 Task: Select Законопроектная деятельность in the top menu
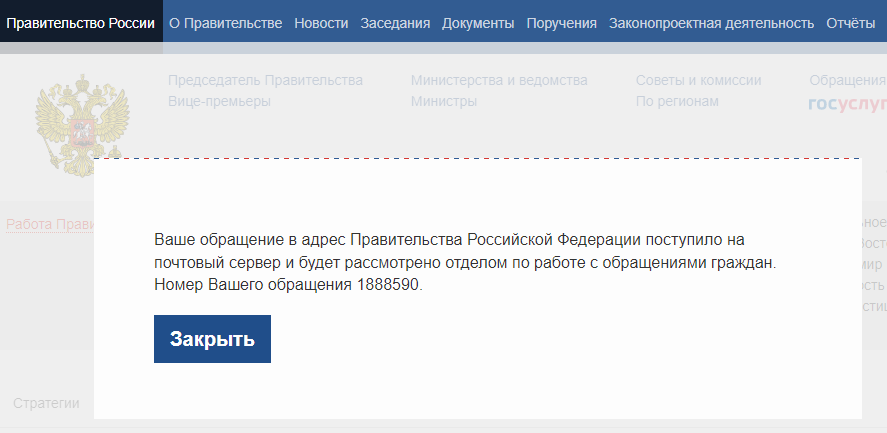coord(712,22)
